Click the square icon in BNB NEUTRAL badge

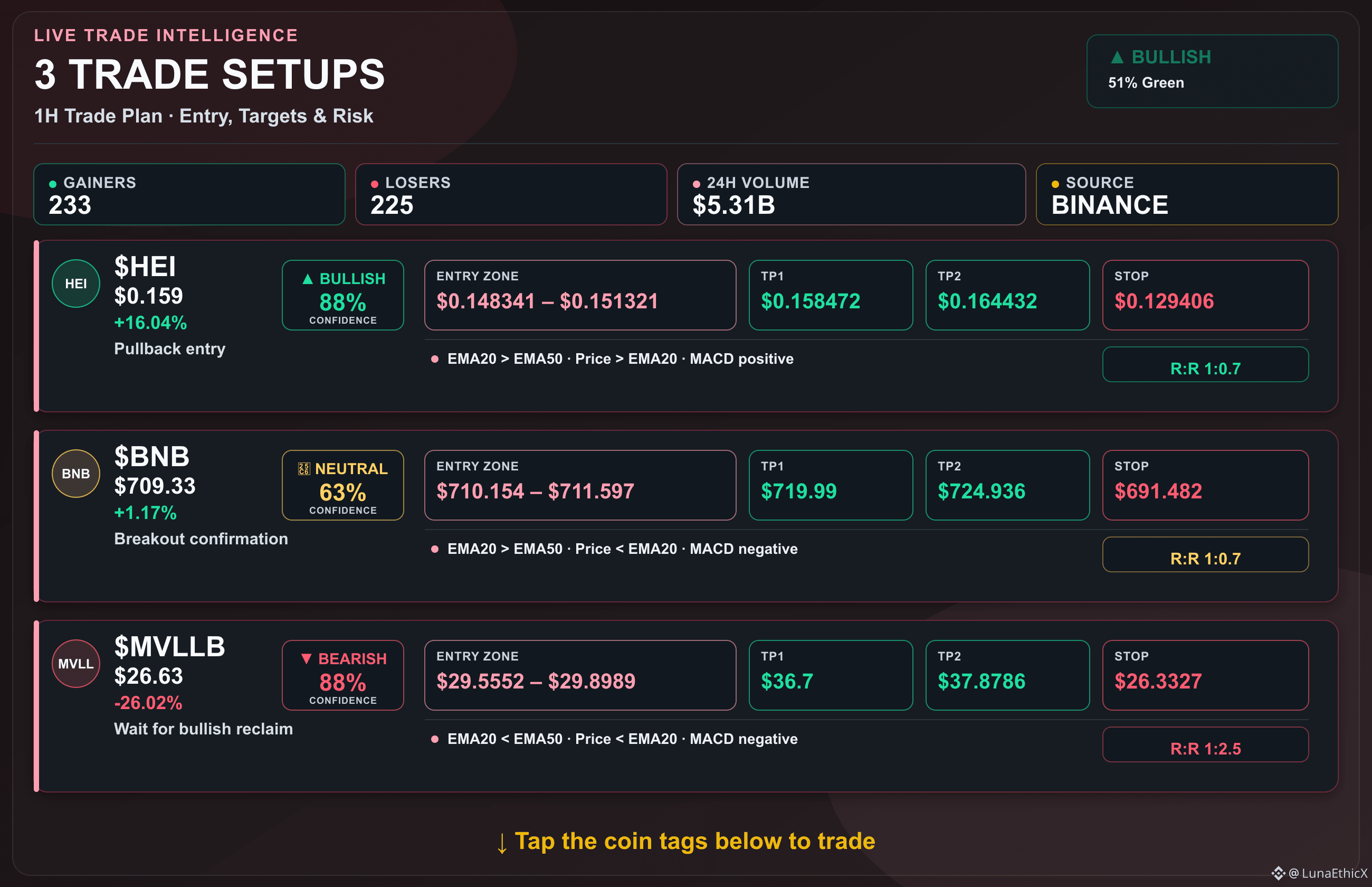(x=304, y=469)
